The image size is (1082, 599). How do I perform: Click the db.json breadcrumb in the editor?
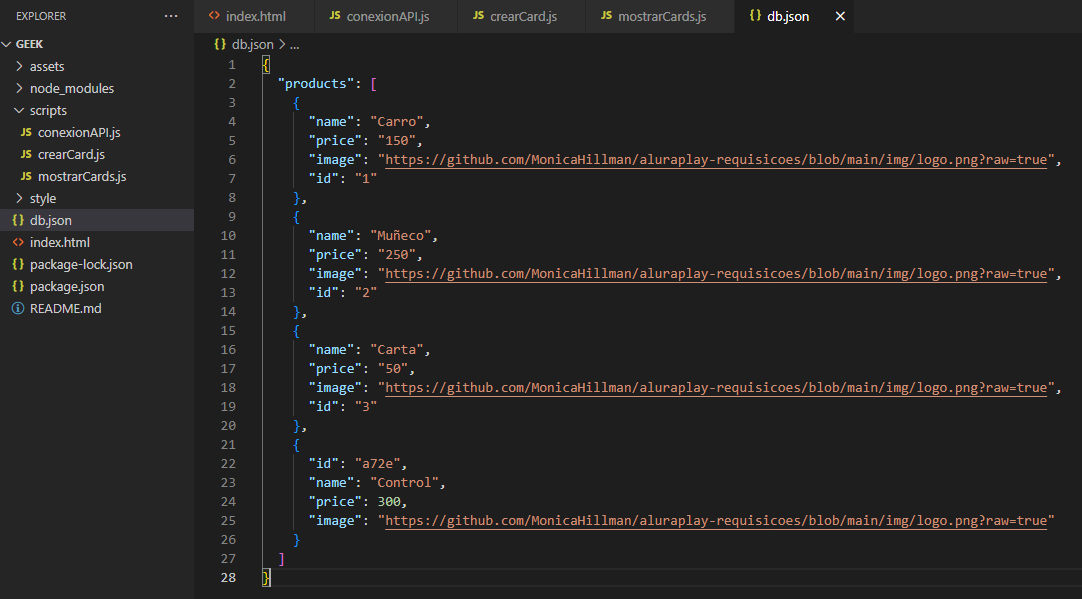(x=252, y=45)
